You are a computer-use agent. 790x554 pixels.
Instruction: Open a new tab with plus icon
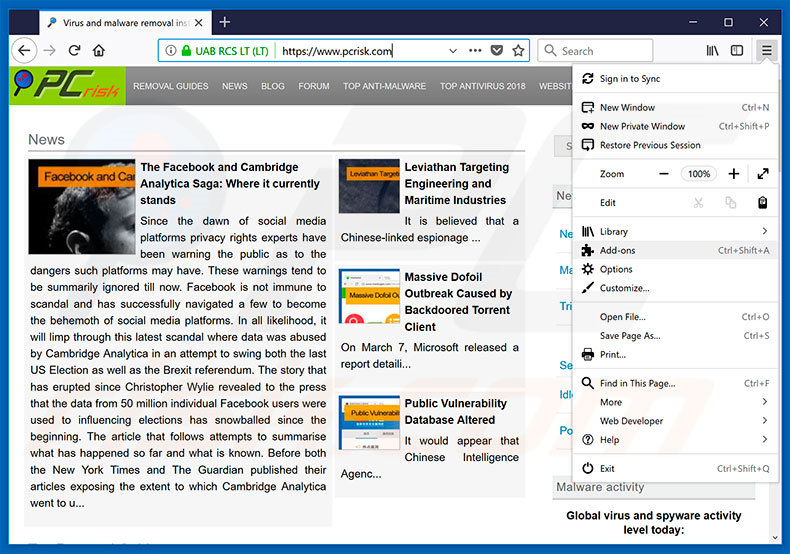click(224, 22)
